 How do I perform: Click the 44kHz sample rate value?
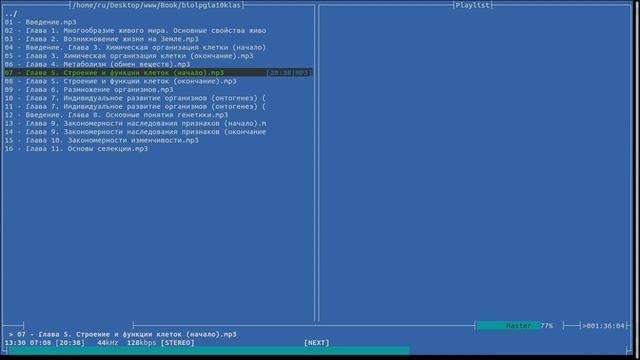point(108,343)
